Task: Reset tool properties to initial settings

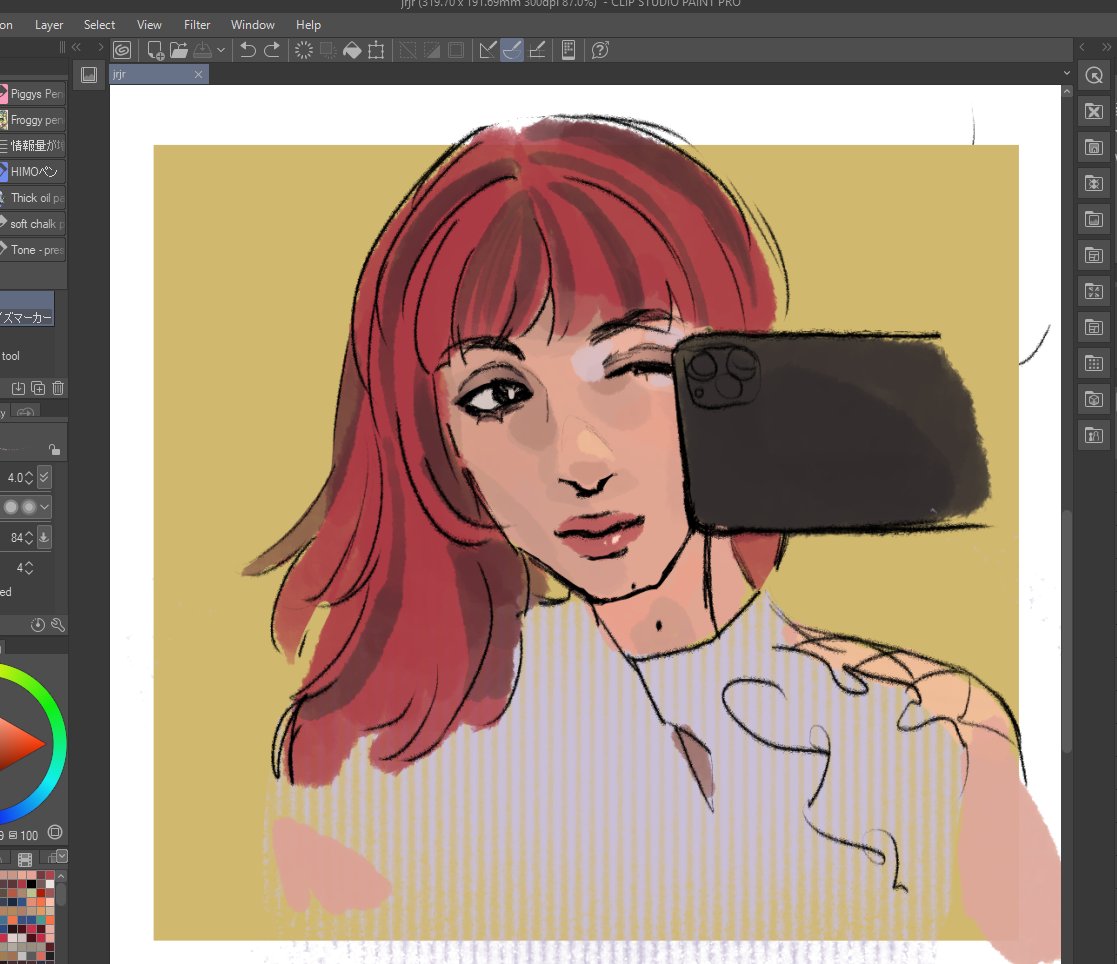Action: pyautogui.click(x=38, y=625)
